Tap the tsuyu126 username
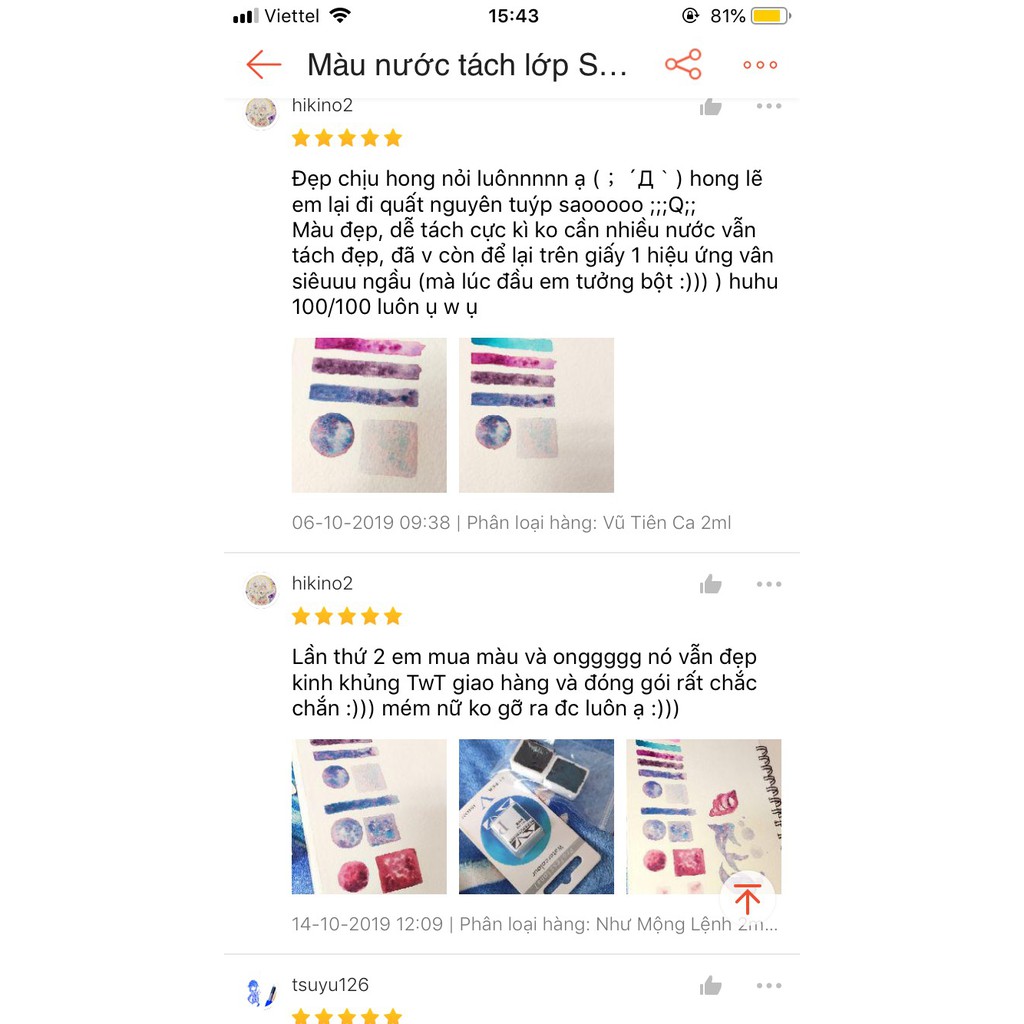 pyautogui.click(x=330, y=984)
